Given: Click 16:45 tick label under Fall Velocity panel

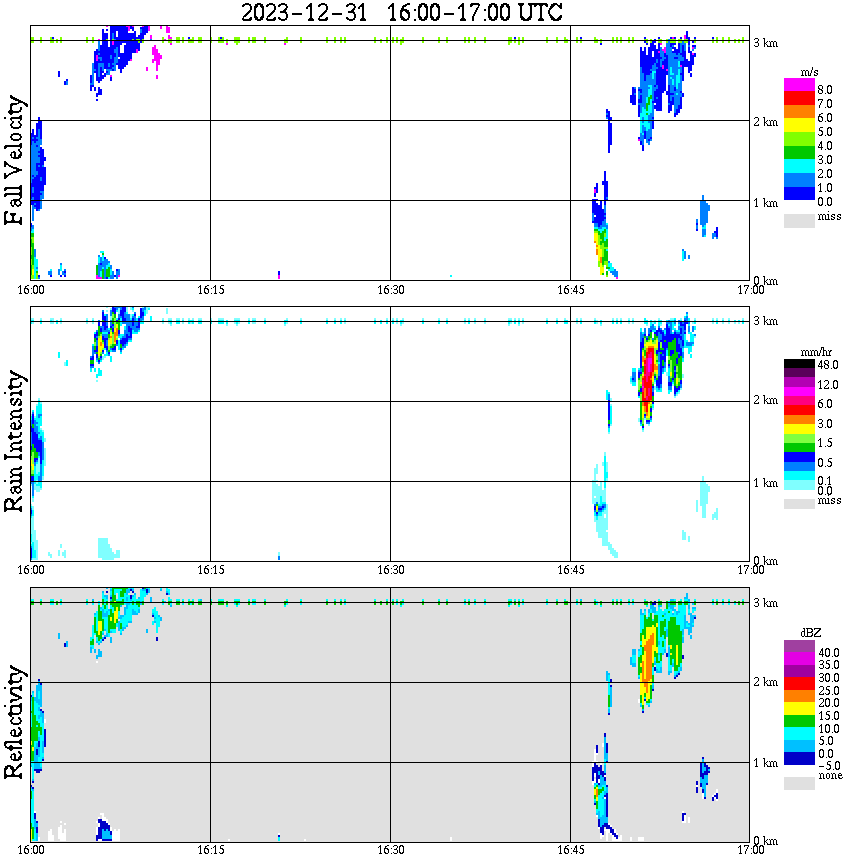Looking at the screenshot, I should (x=571, y=290).
